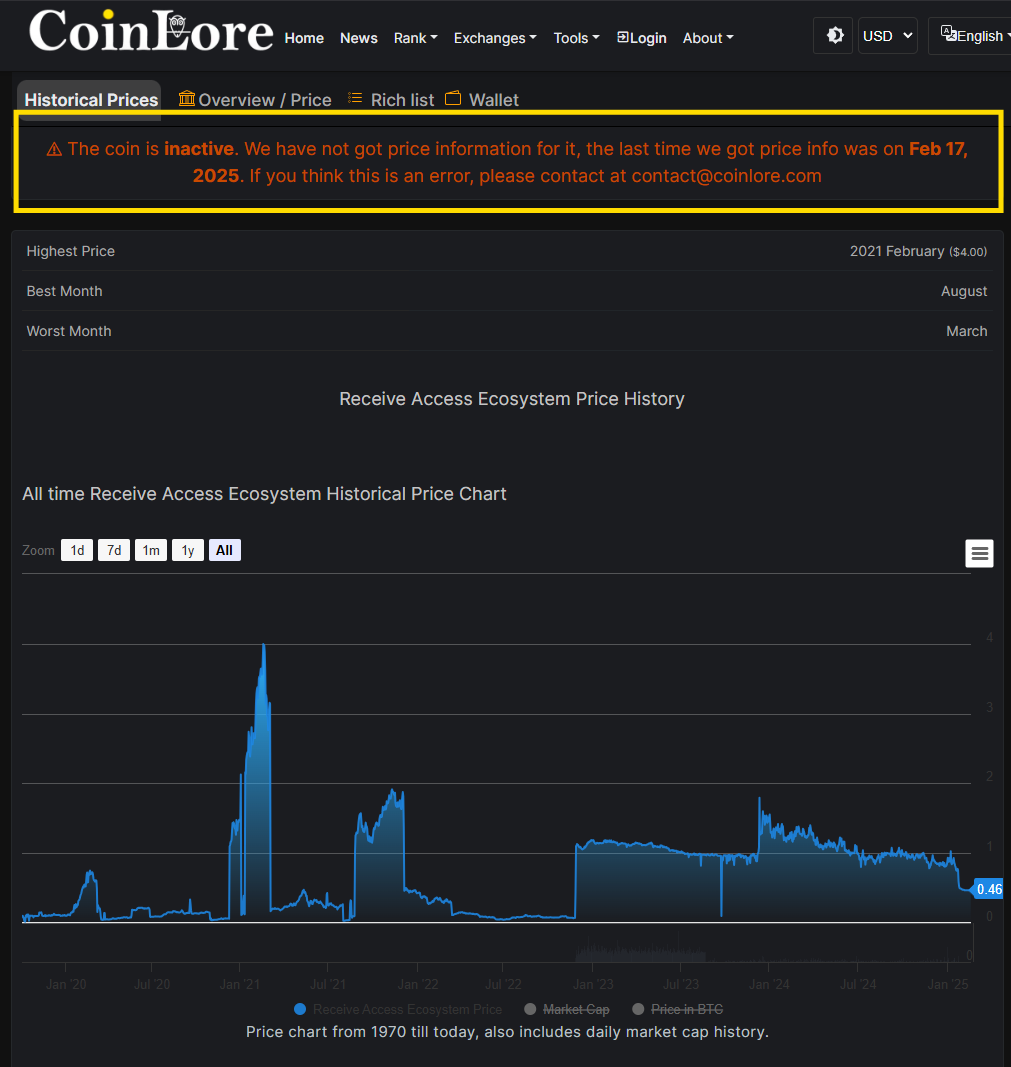This screenshot has width=1011, height=1067.
Task: Toggle the light/dark theme icon
Action: (x=835, y=35)
